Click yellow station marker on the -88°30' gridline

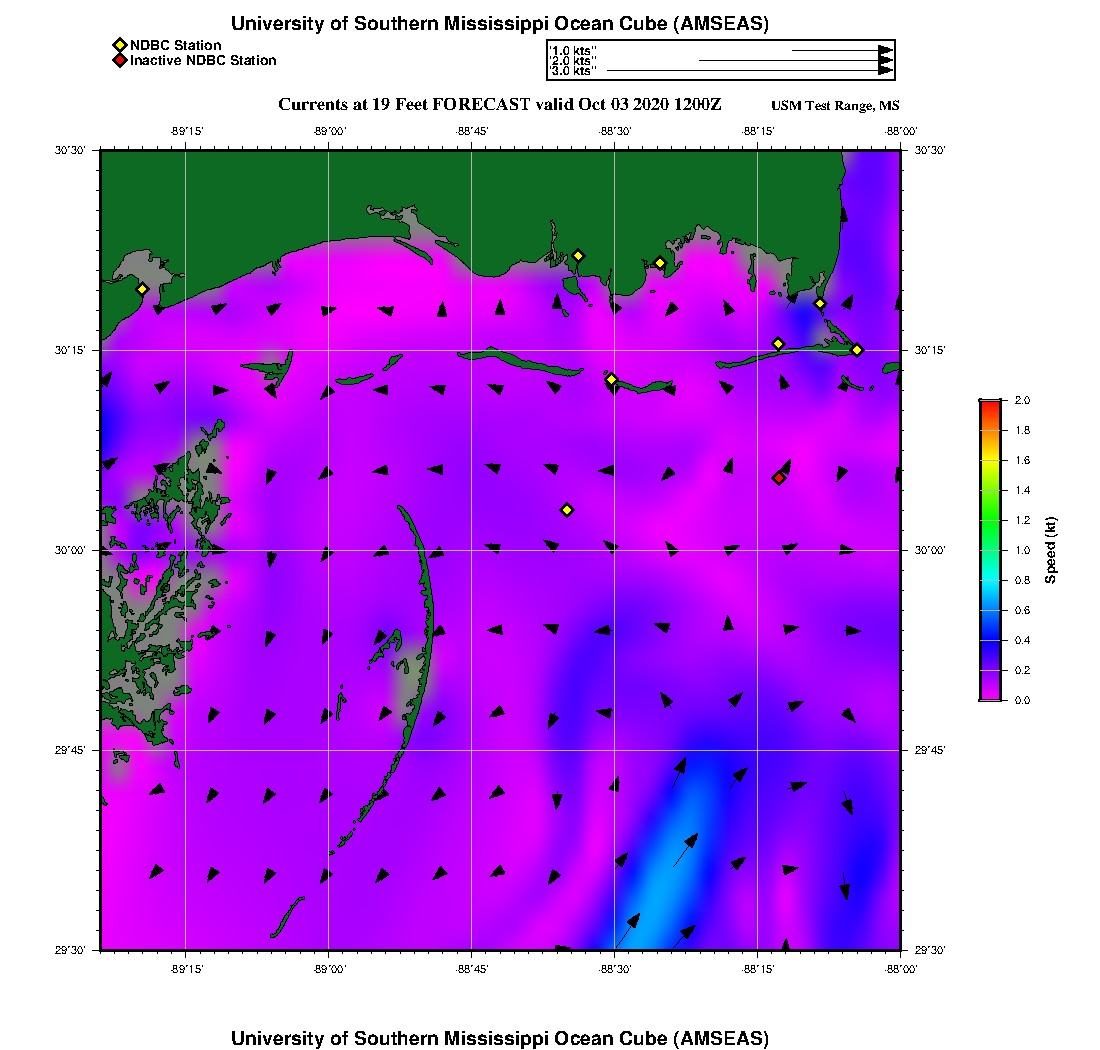tap(611, 379)
